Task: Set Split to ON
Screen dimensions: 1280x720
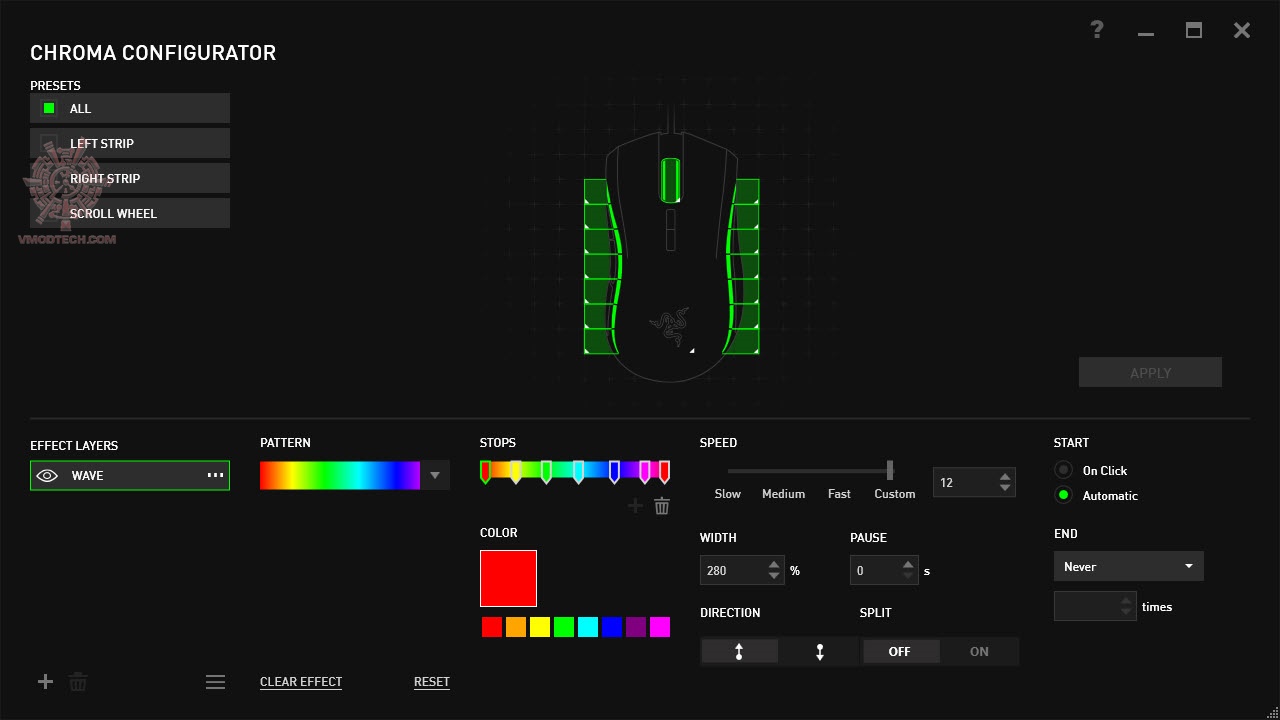Action: tap(979, 652)
